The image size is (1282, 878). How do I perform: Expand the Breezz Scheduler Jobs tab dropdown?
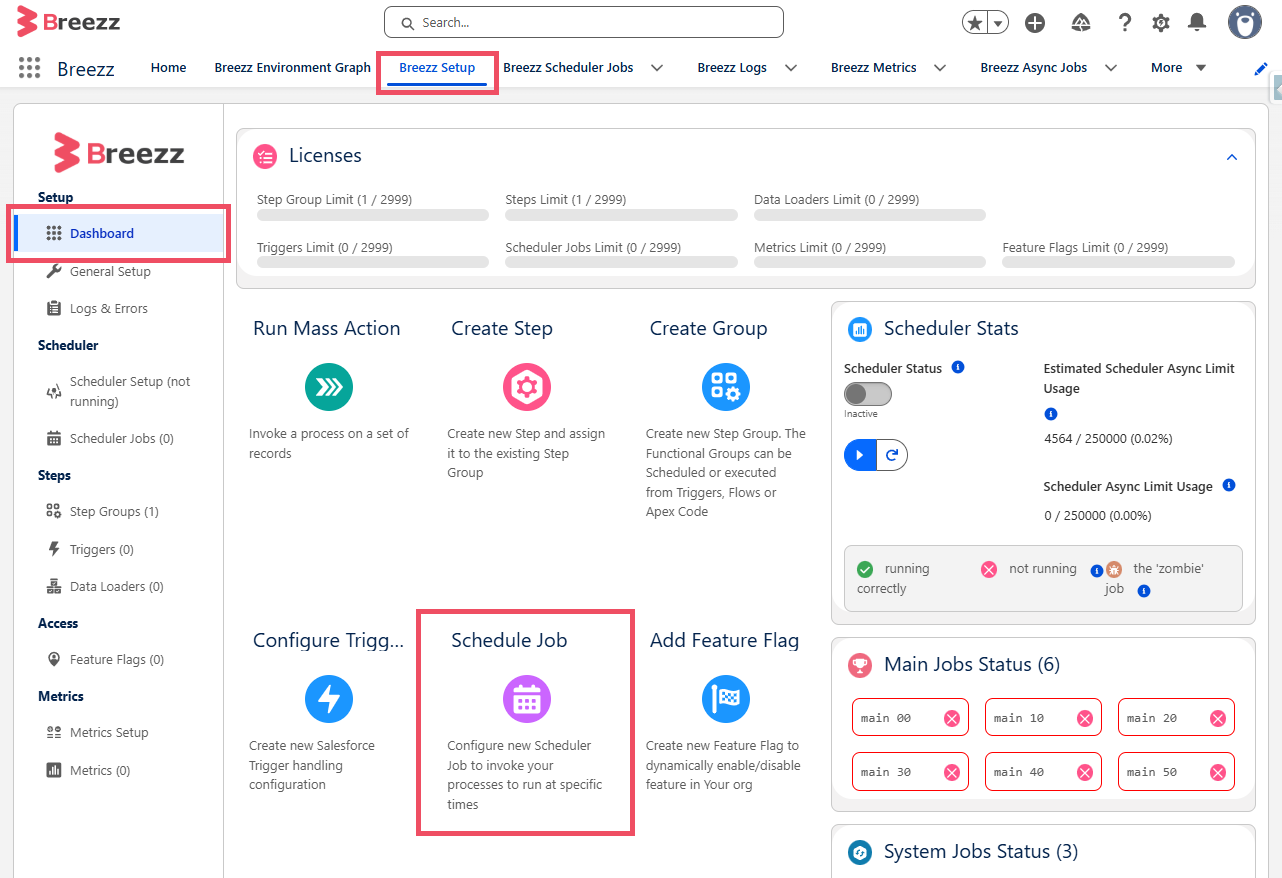click(657, 68)
